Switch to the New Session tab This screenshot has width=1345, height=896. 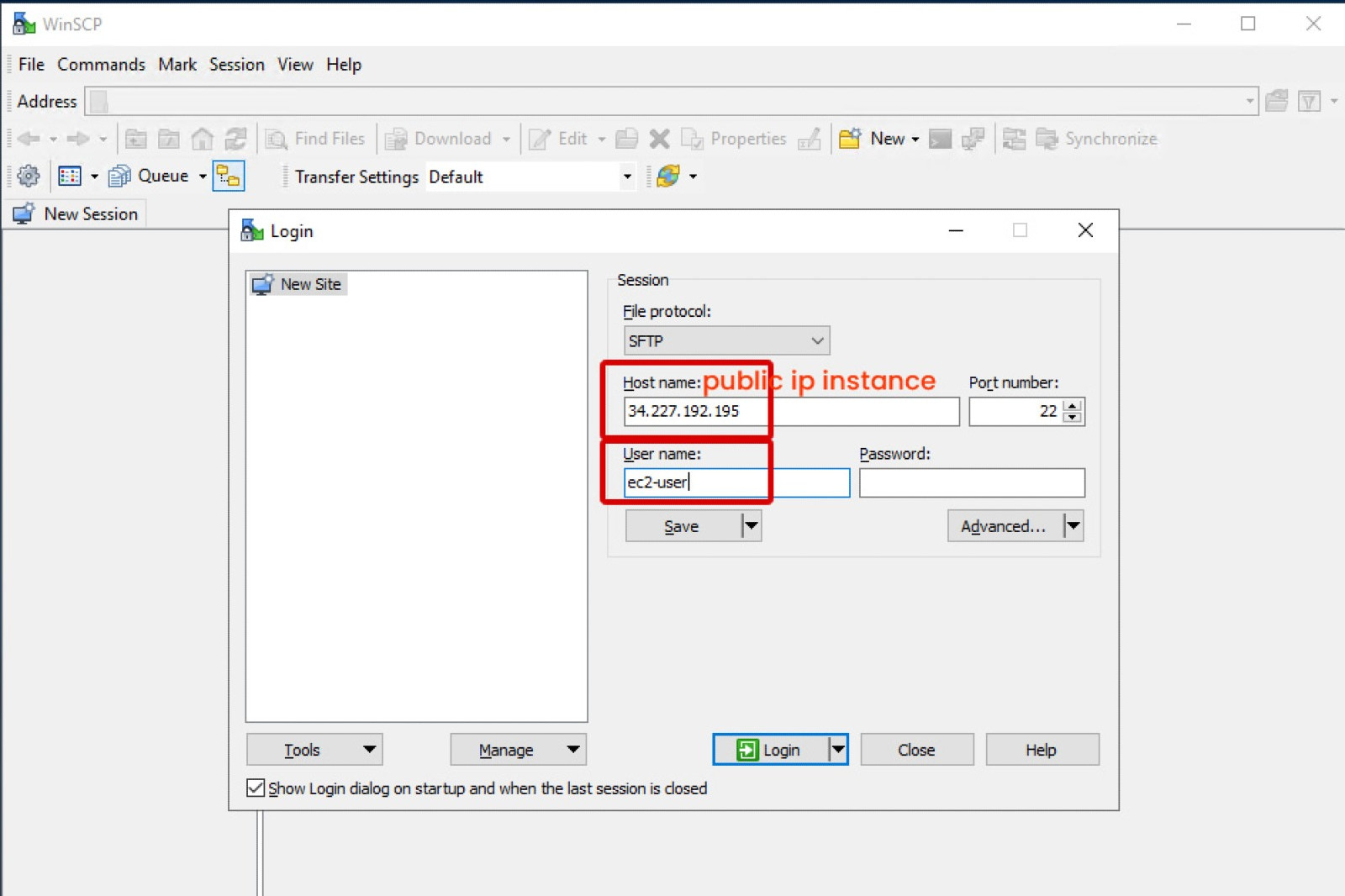click(x=76, y=213)
